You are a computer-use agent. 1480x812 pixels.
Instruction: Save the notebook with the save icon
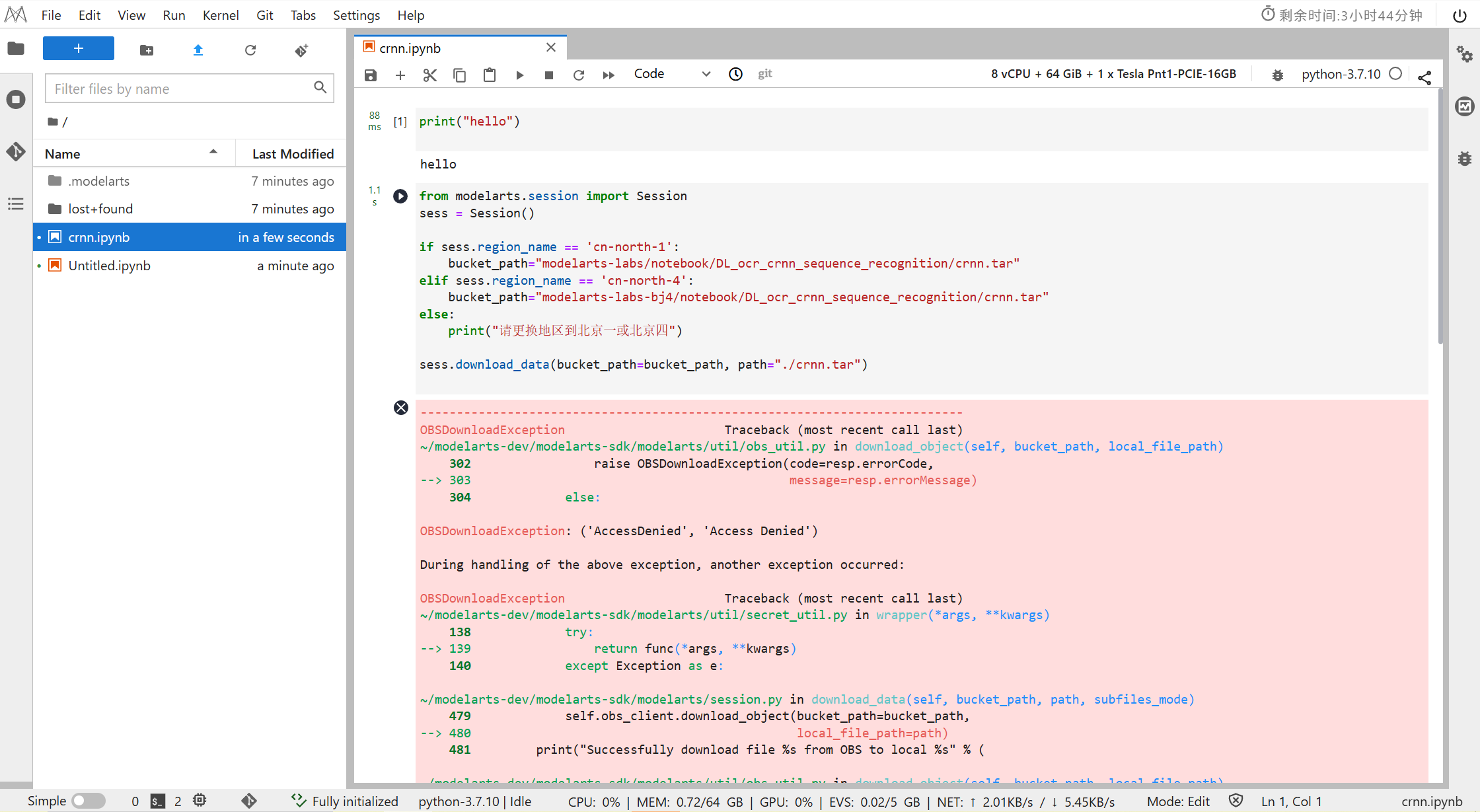point(371,75)
